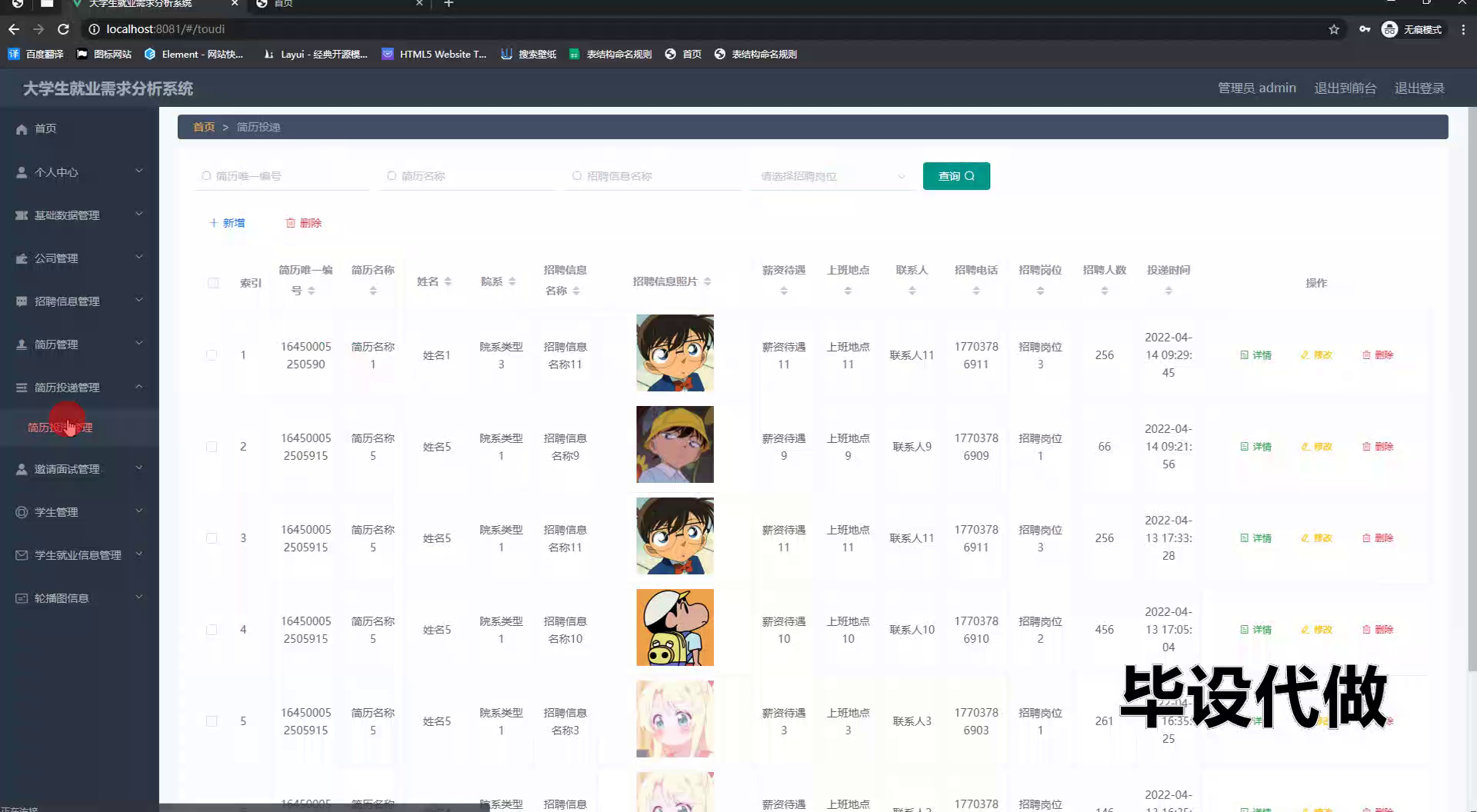Viewport: 1477px width, 812px height.
Task: Click 修改 for row 2
Action: tap(1316, 447)
